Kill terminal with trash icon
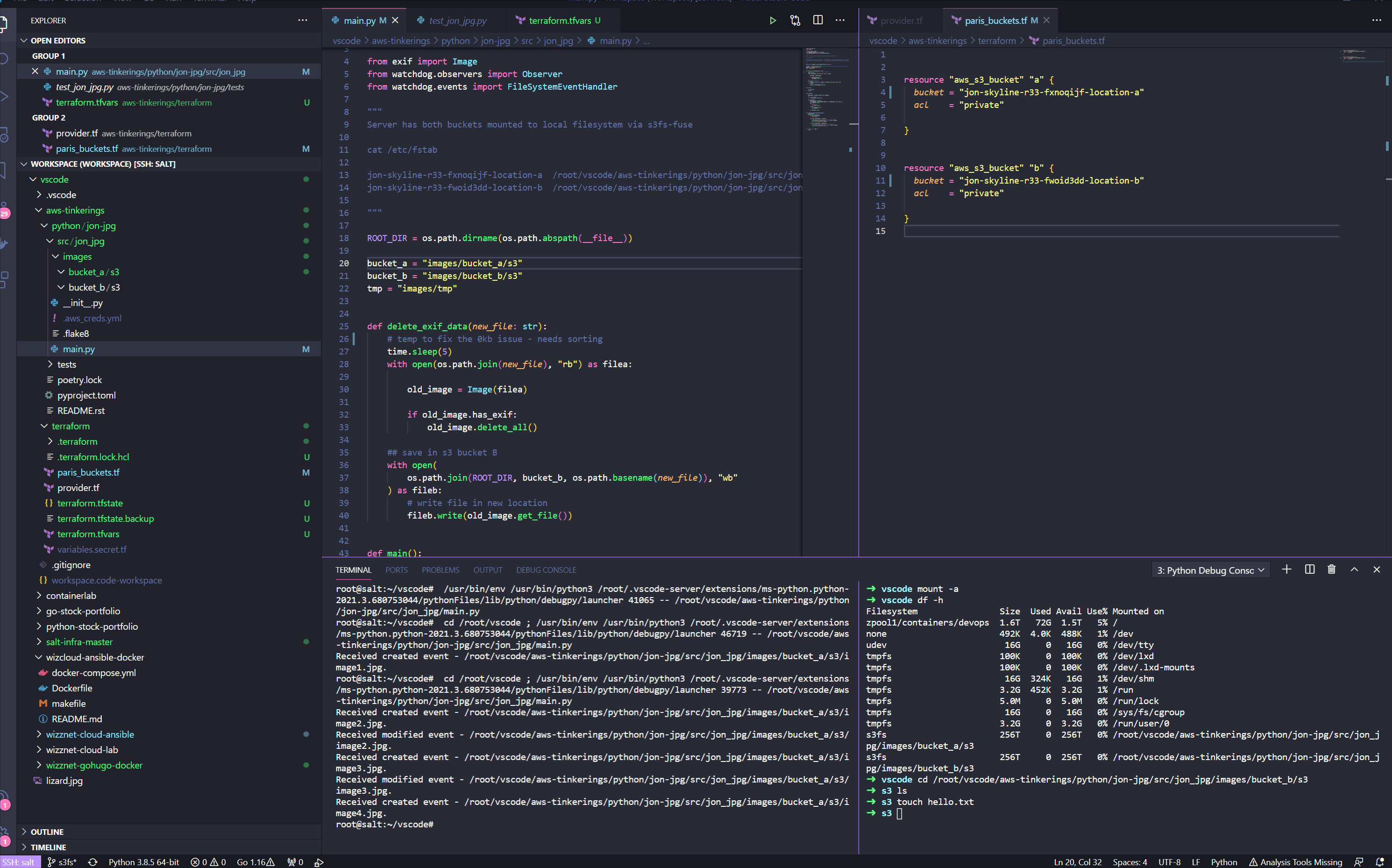The image size is (1392, 868). point(1332,569)
